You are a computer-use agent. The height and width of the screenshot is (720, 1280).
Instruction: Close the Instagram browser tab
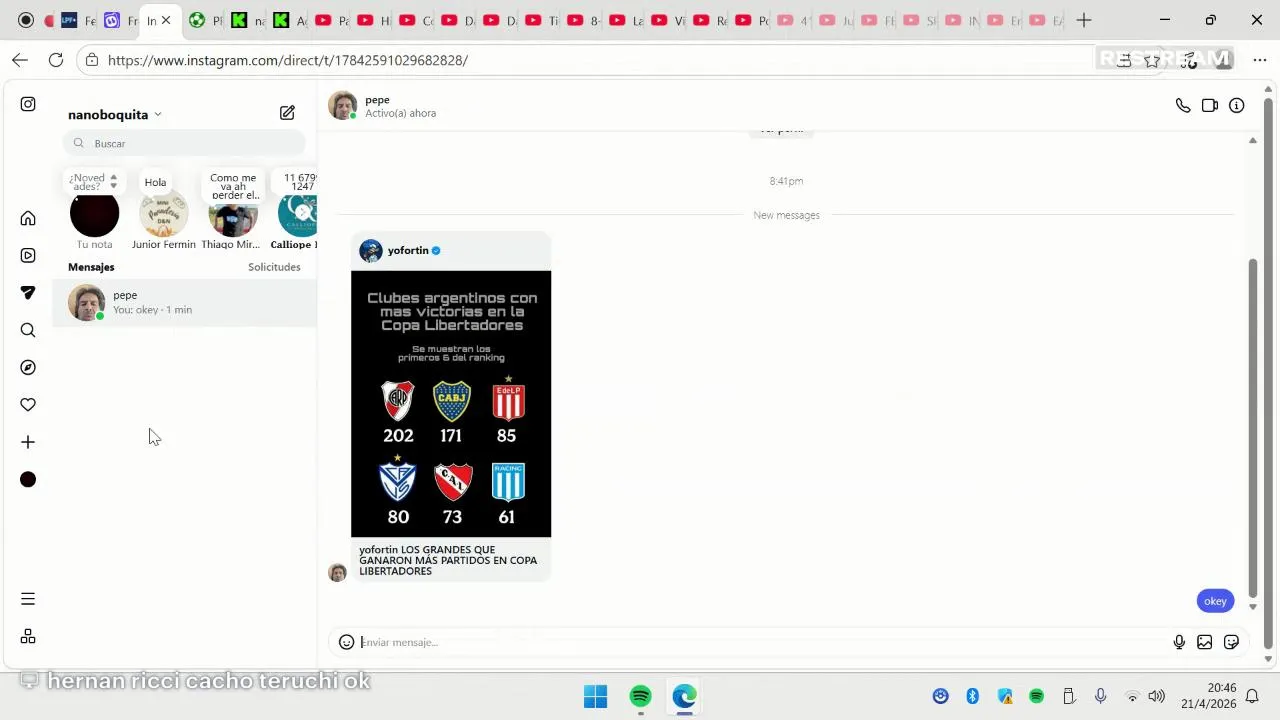point(166,20)
